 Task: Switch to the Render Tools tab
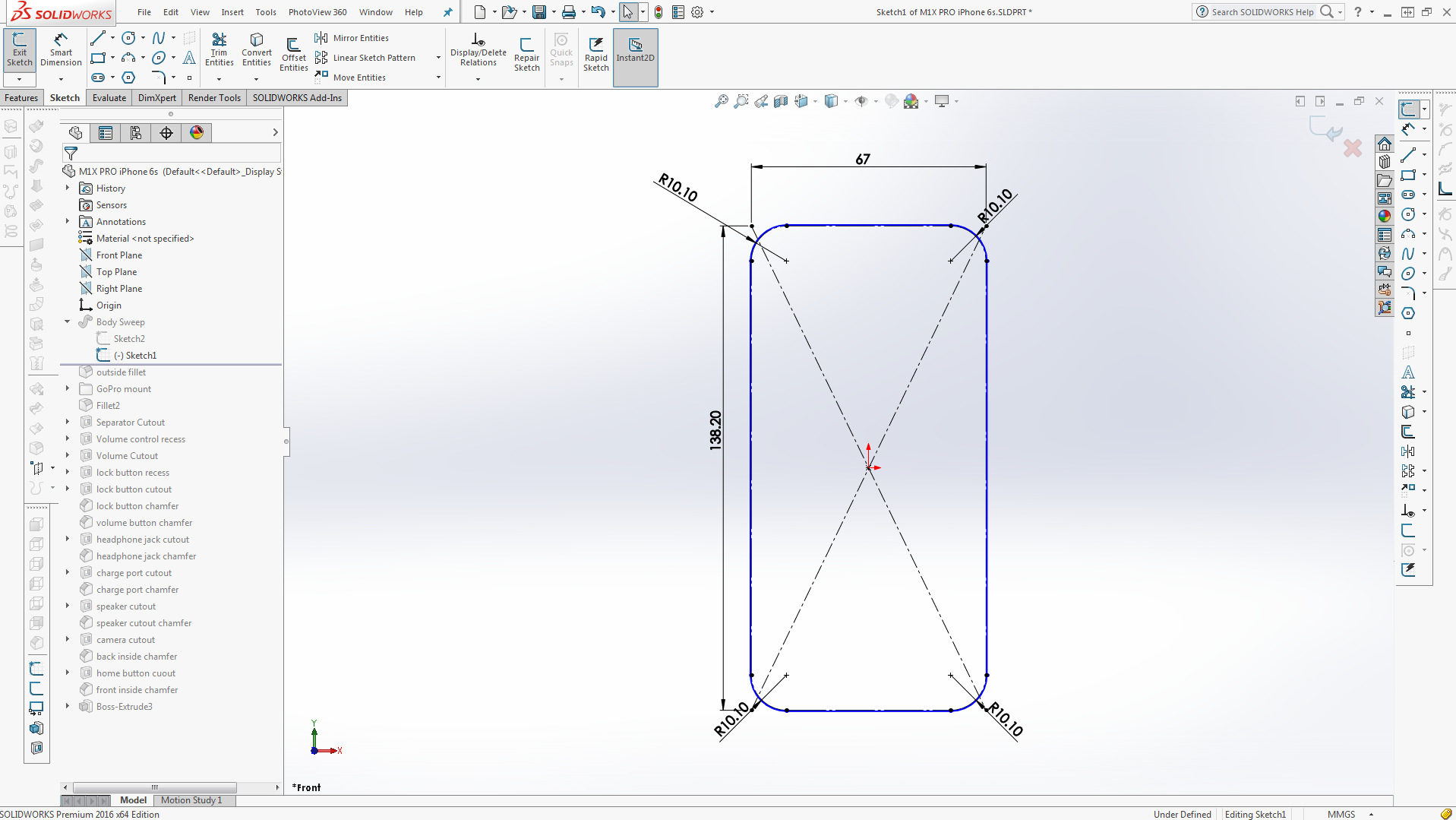(214, 98)
